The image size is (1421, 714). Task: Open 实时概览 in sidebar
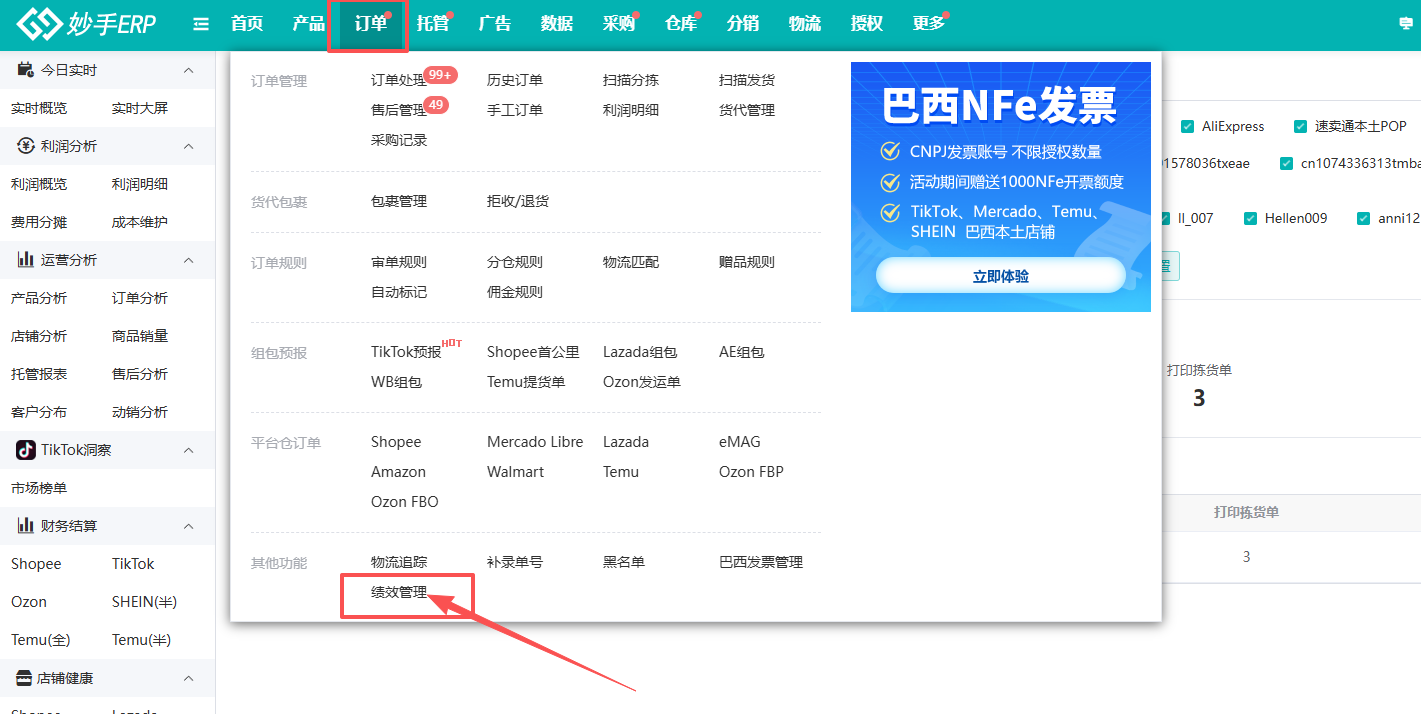[39, 108]
